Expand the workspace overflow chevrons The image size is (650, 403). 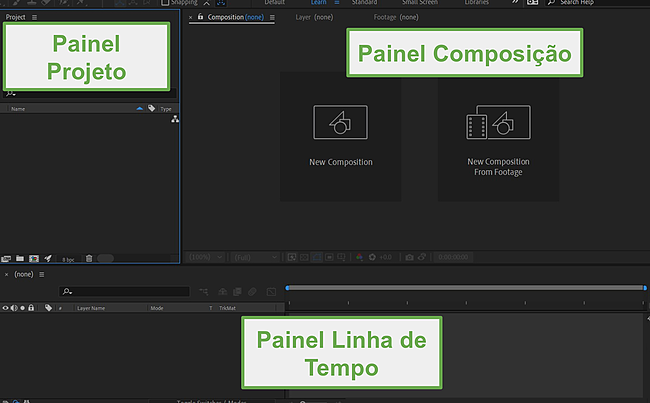pyautogui.click(x=515, y=2)
